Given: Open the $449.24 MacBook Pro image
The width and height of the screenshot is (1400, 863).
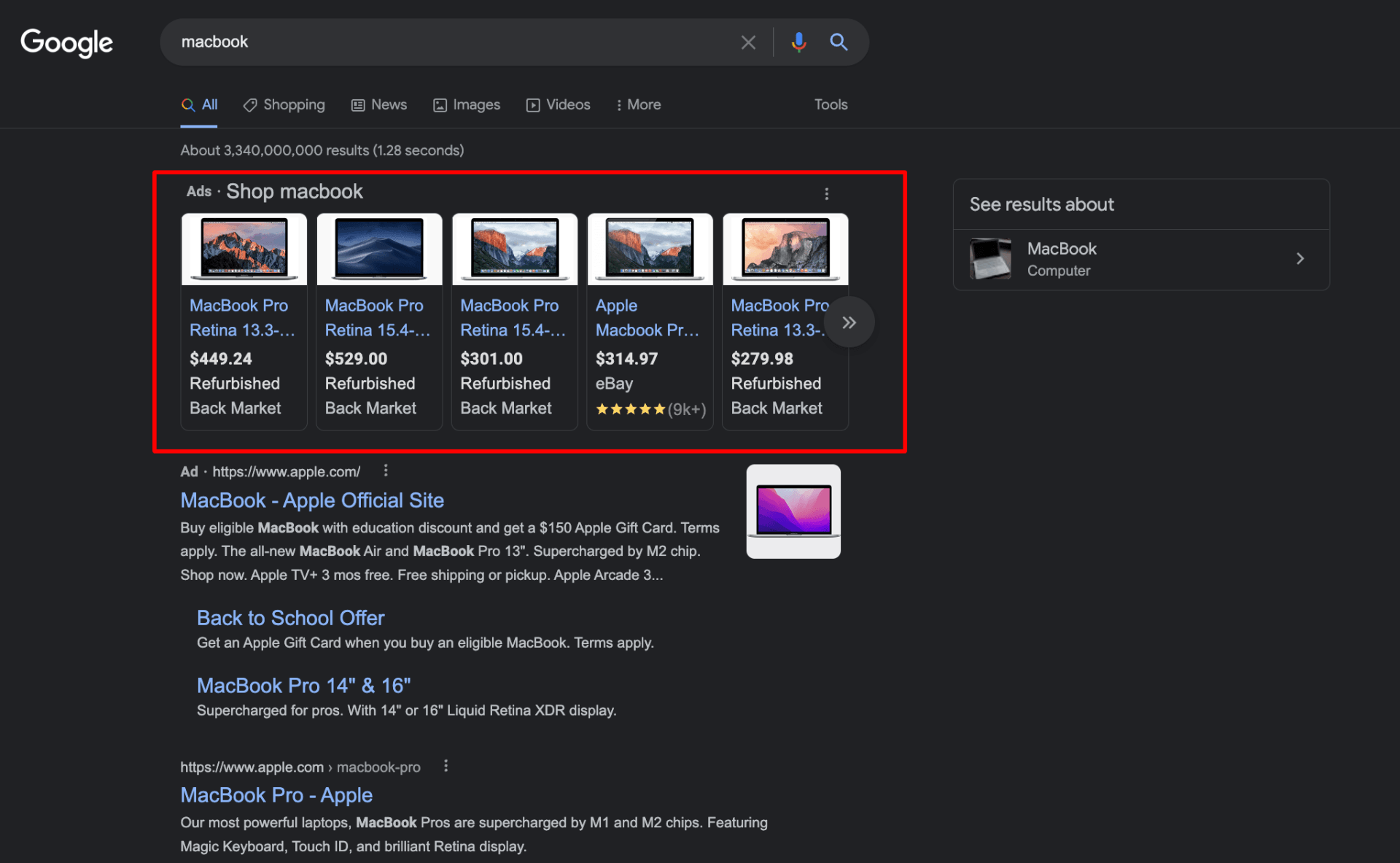Looking at the screenshot, I should [x=244, y=249].
